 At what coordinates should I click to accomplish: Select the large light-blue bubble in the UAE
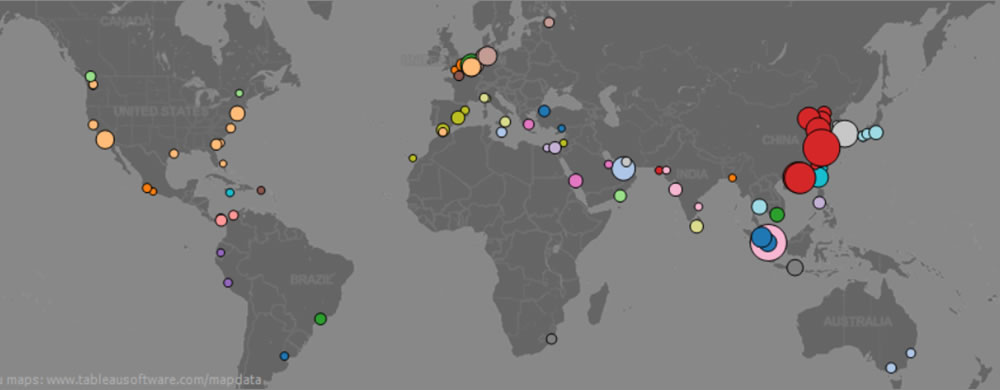[x=623, y=169]
